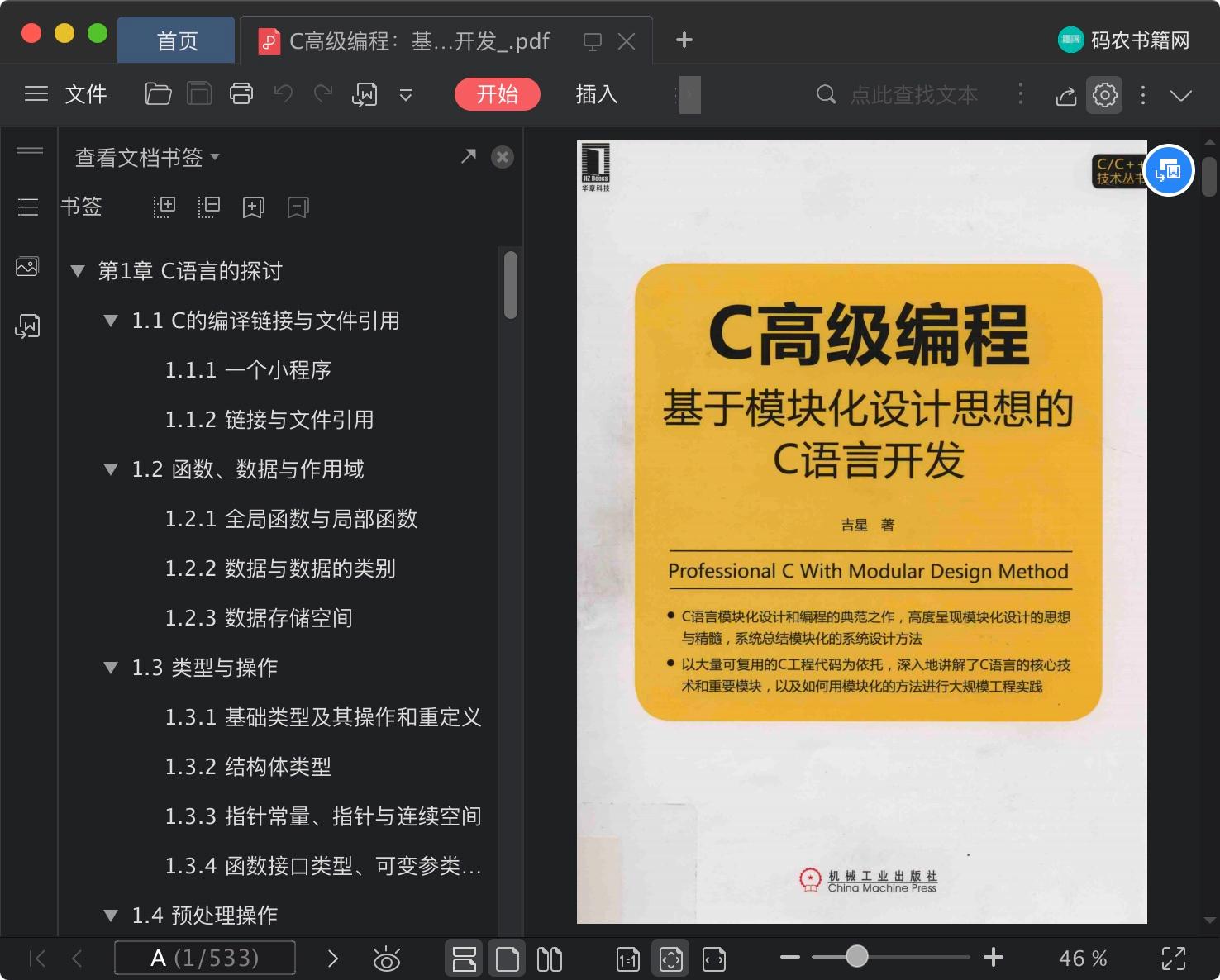Click the 码农书籍网 account label
Screen dimensions: 1220x980
(x=1141, y=40)
